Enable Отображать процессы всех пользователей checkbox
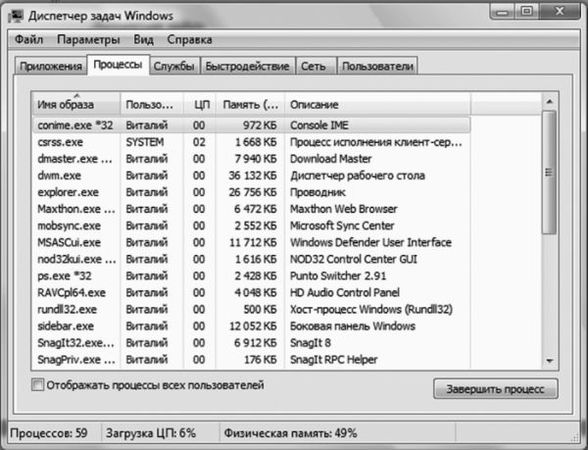Image resolution: width=588 pixels, height=450 pixels. click(x=37, y=385)
